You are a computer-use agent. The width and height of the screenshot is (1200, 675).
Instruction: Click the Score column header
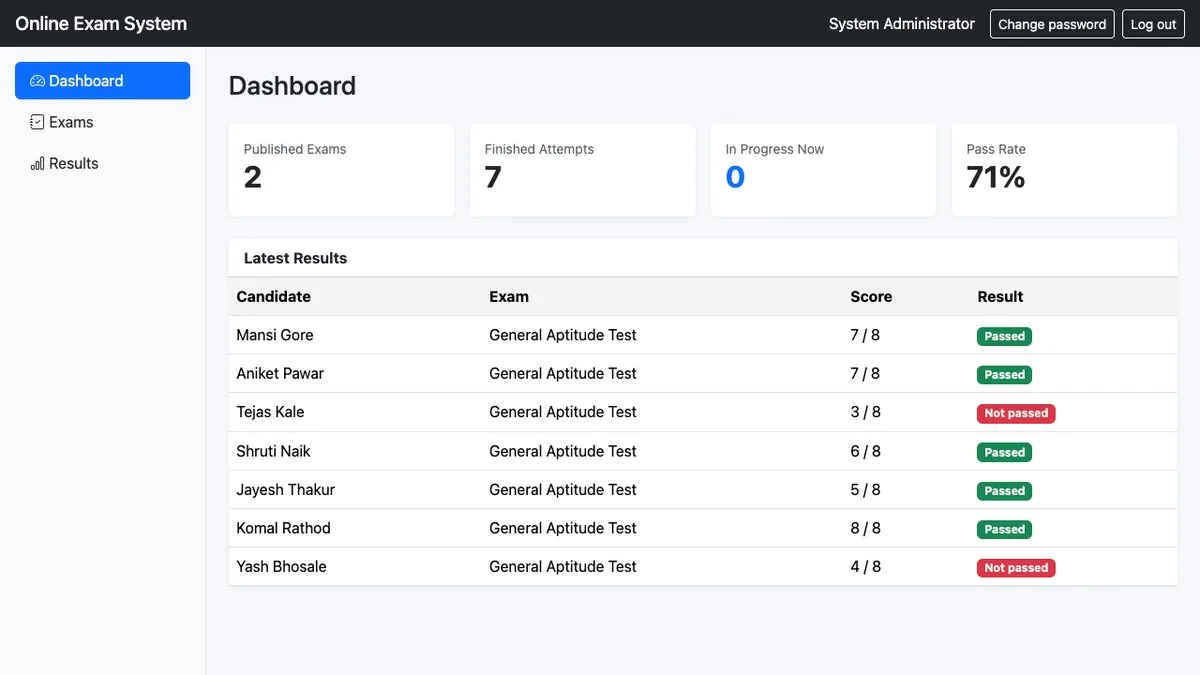click(871, 297)
